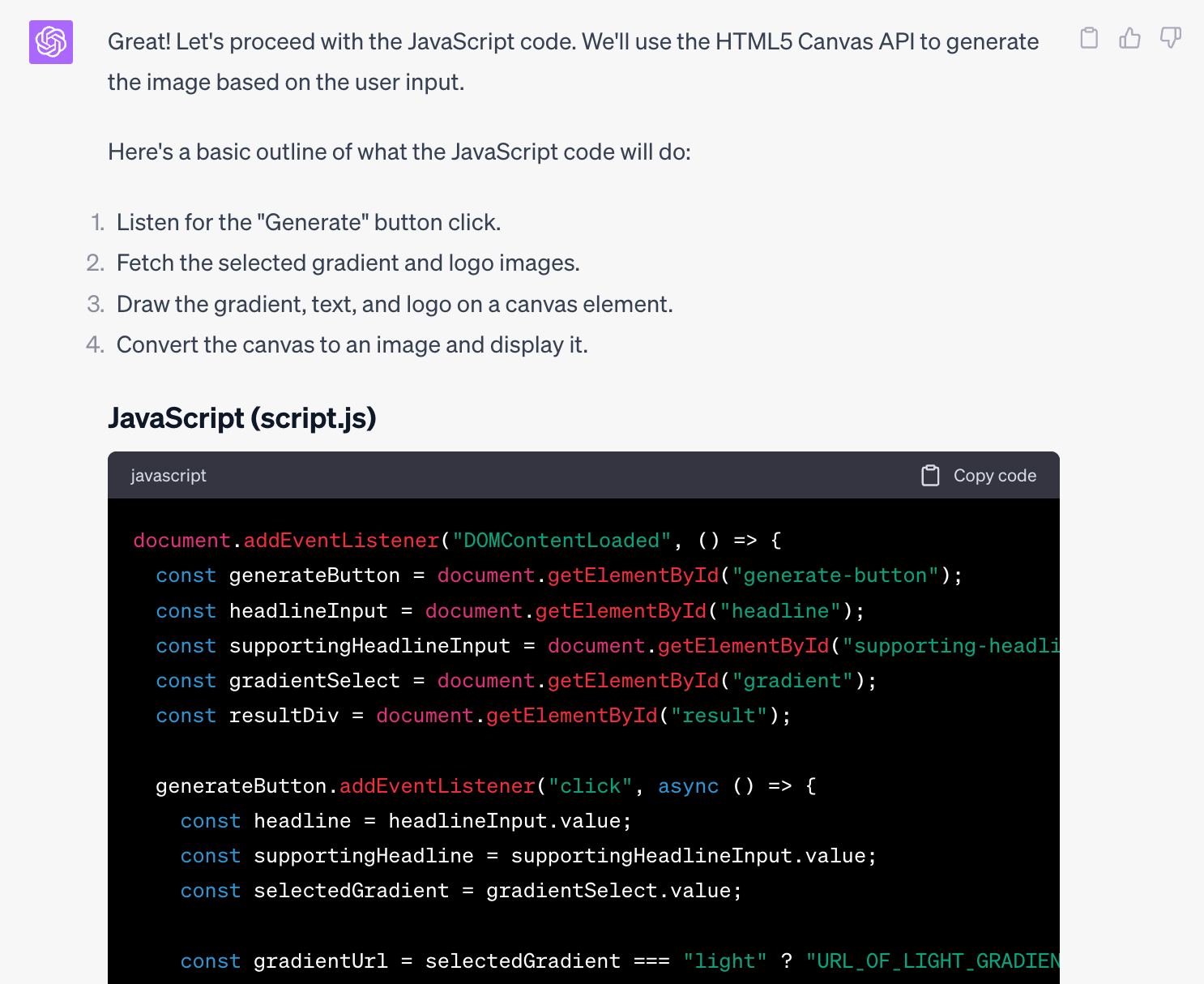Click the code line declaring gradientUrl
The width and height of the screenshot is (1204, 984).
pyautogui.click(x=620, y=961)
